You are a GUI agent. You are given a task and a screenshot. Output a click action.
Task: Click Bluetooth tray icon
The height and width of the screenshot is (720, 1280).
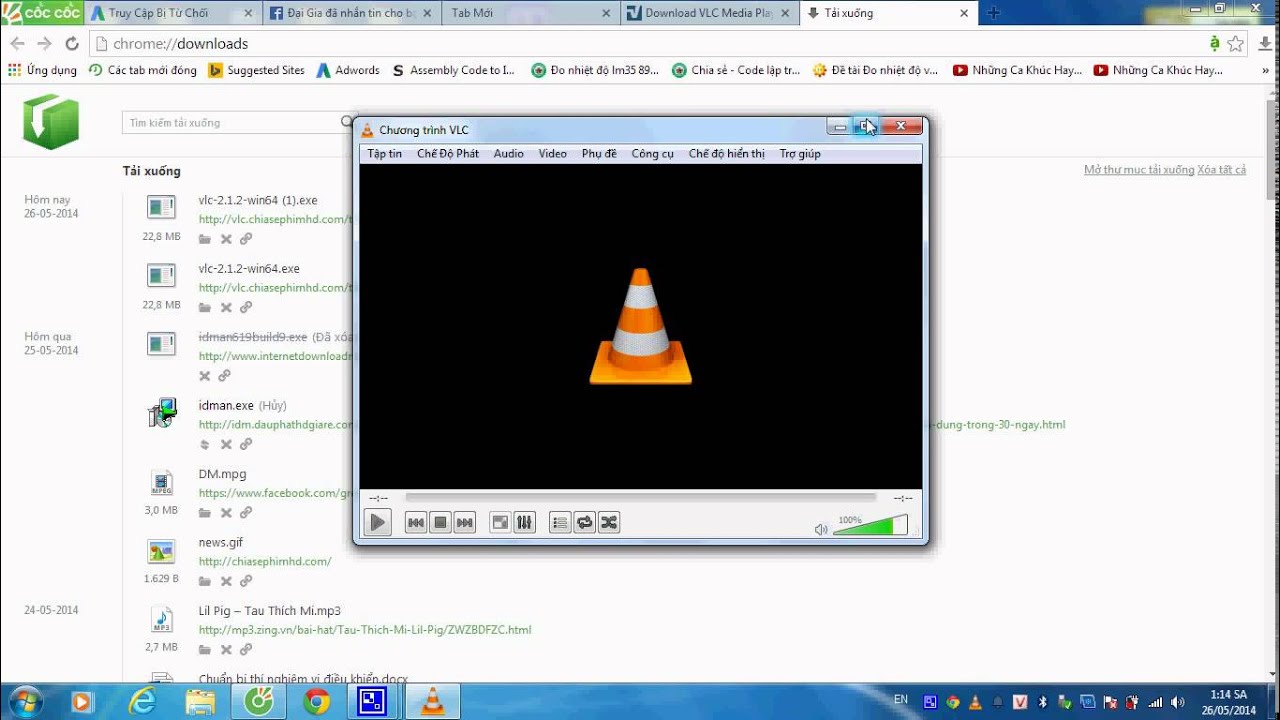1042,702
